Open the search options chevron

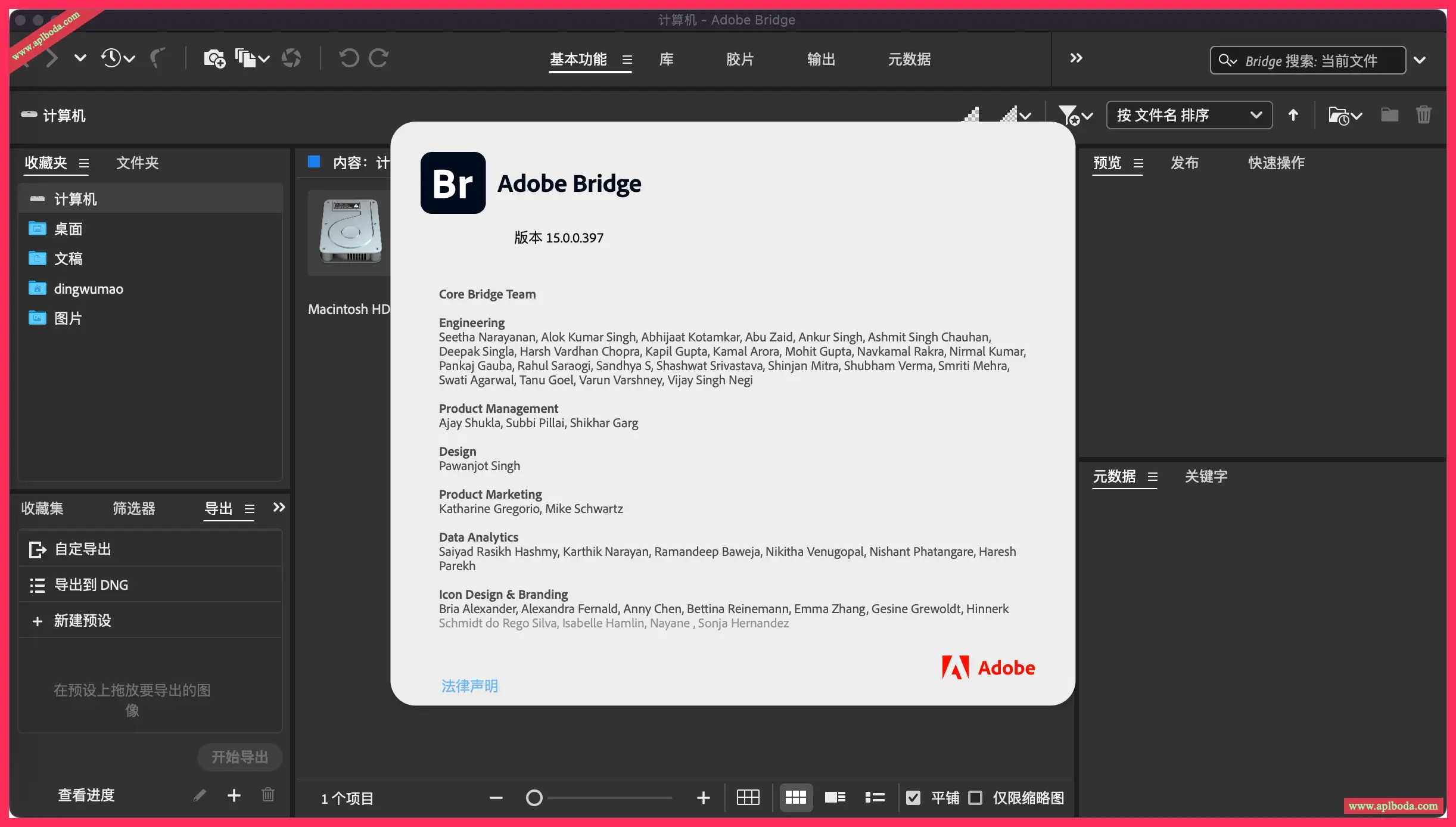coord(1420,60)
